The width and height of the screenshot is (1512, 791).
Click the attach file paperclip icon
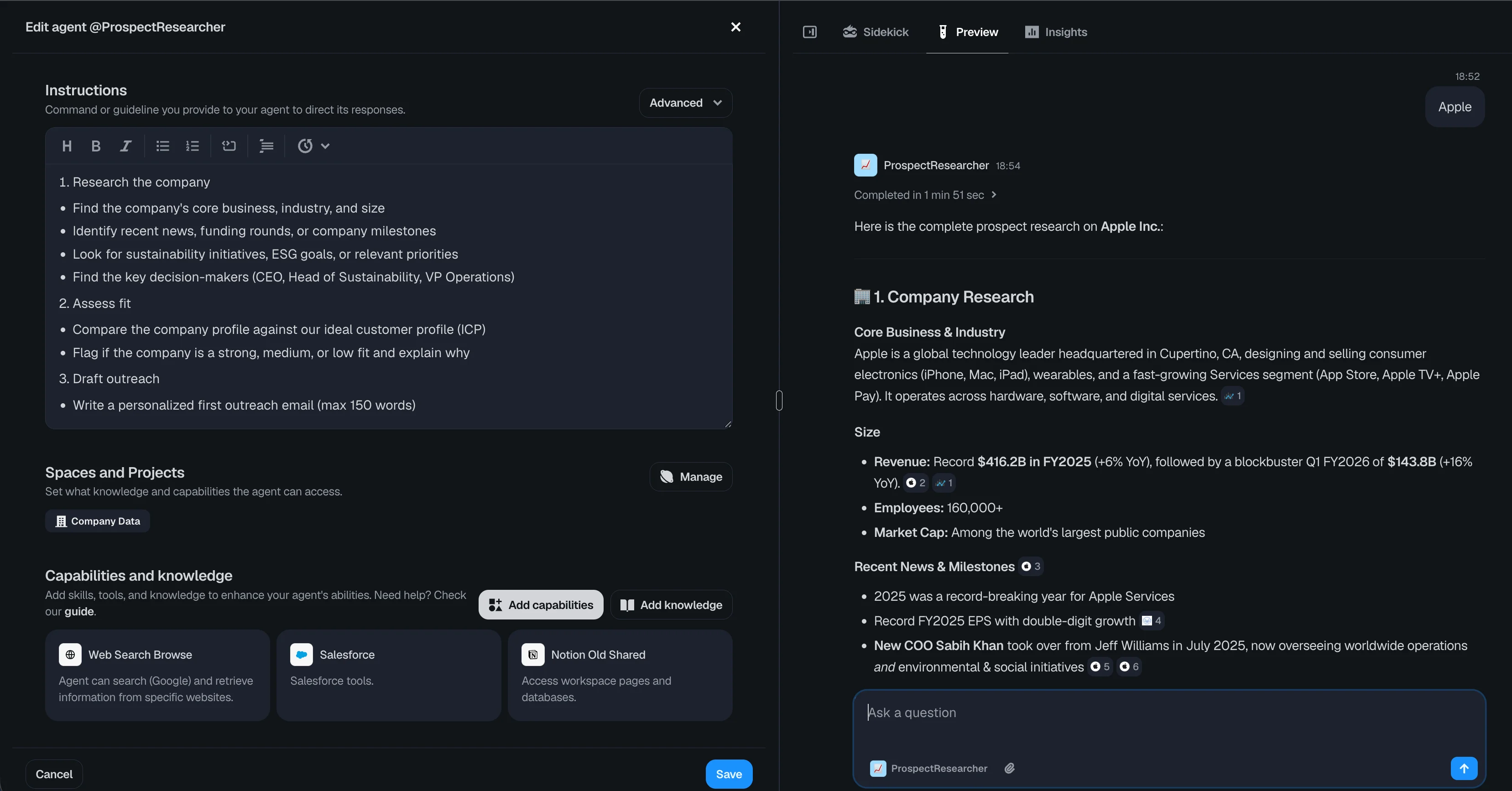1009,768
